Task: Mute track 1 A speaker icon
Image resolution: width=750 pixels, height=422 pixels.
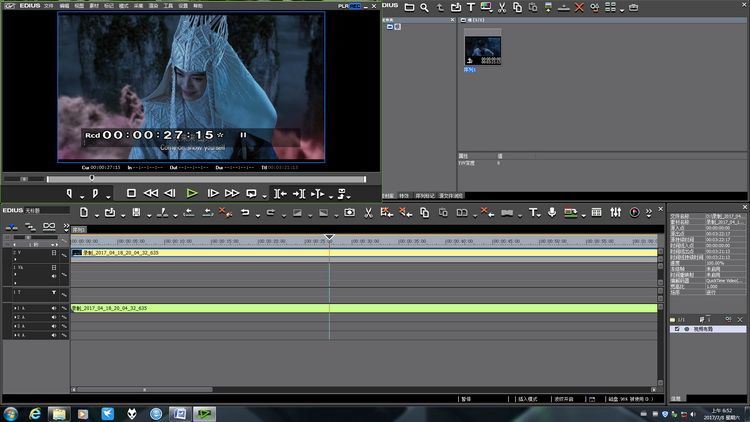Action: click(54, 308)
